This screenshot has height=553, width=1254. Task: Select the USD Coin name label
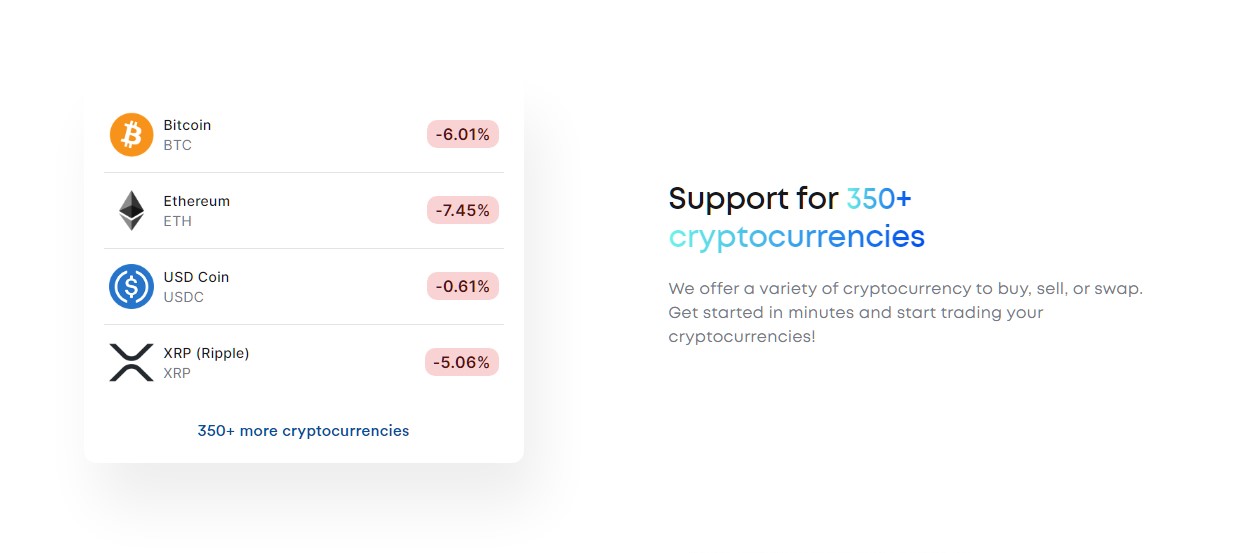196,277
